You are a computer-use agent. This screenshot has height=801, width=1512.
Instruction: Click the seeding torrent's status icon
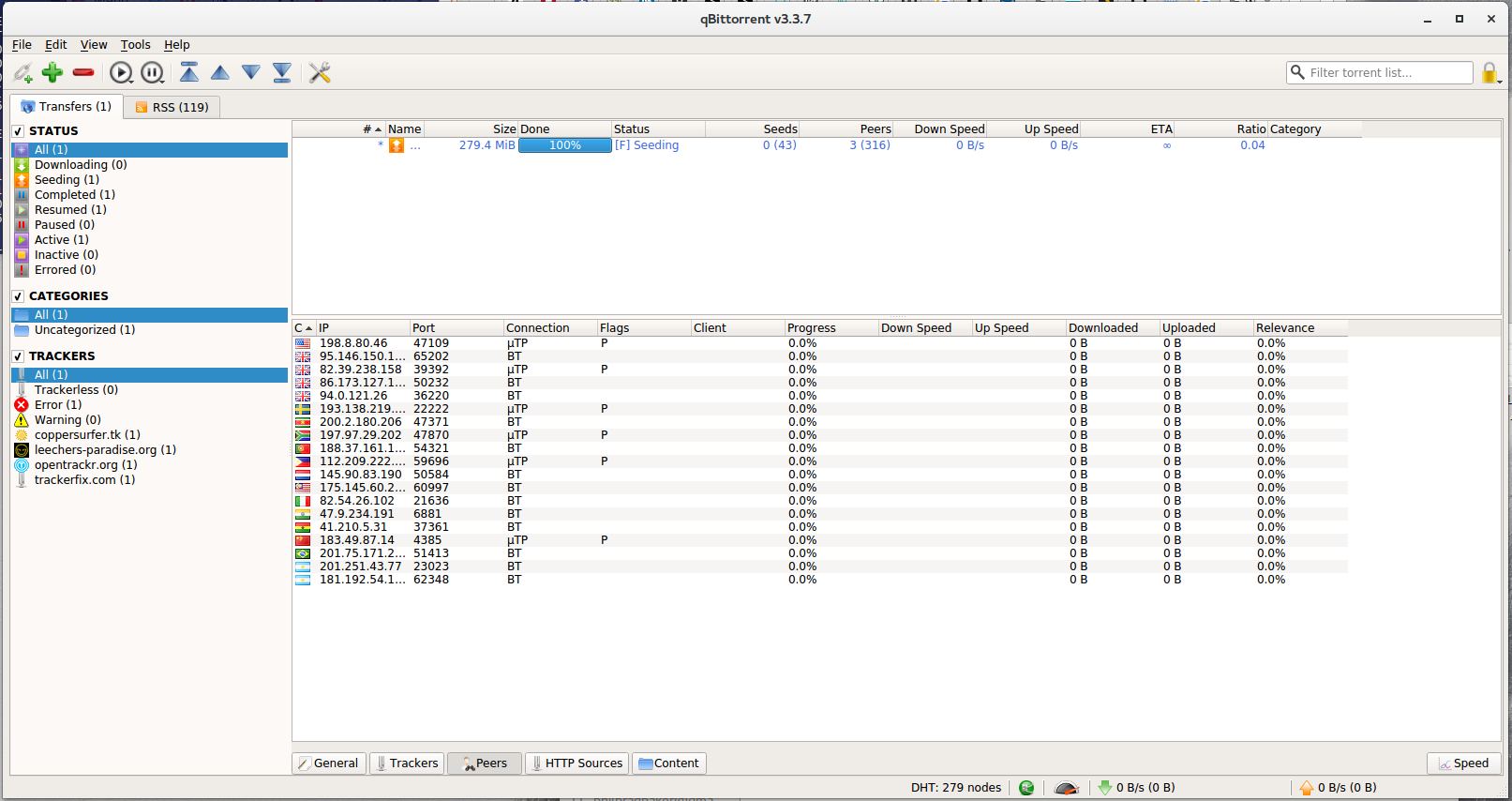click(x=397, y=145)
